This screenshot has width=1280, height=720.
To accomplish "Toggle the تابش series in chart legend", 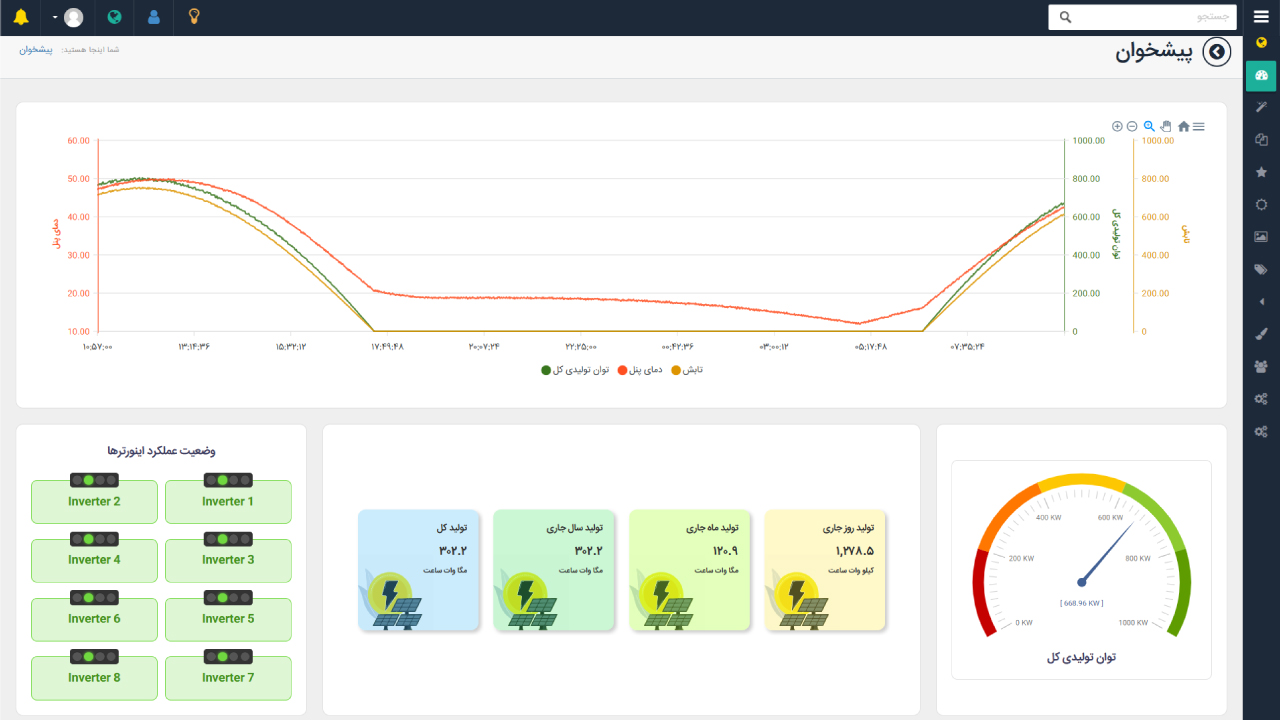I will click(x=686, y=370).
